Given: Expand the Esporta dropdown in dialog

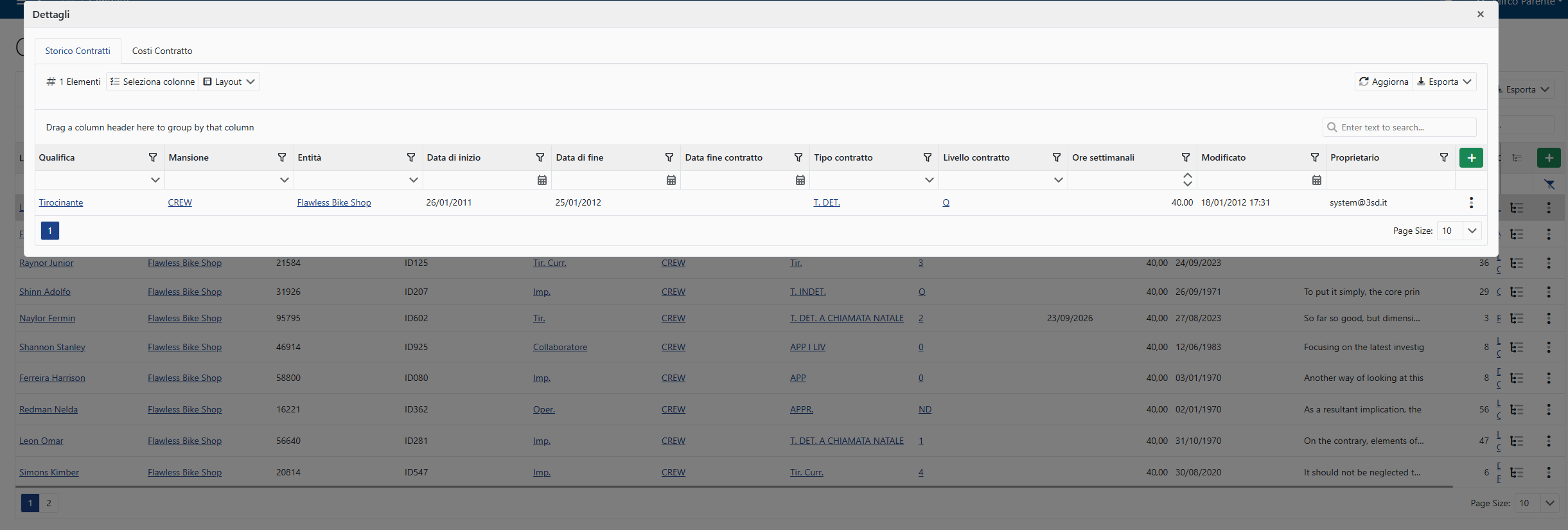Looking at the screenshot, I should pos(1444,82).
